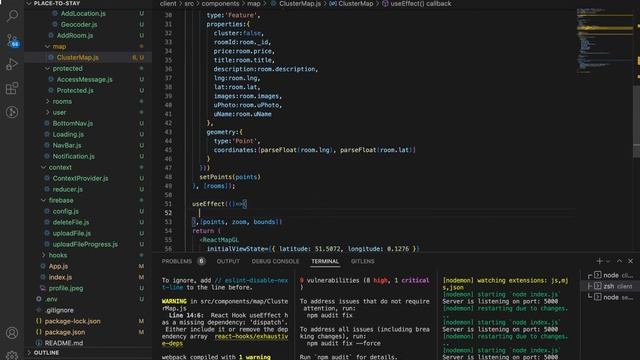
Task: Open the .env file
Action: pos(51,299)
